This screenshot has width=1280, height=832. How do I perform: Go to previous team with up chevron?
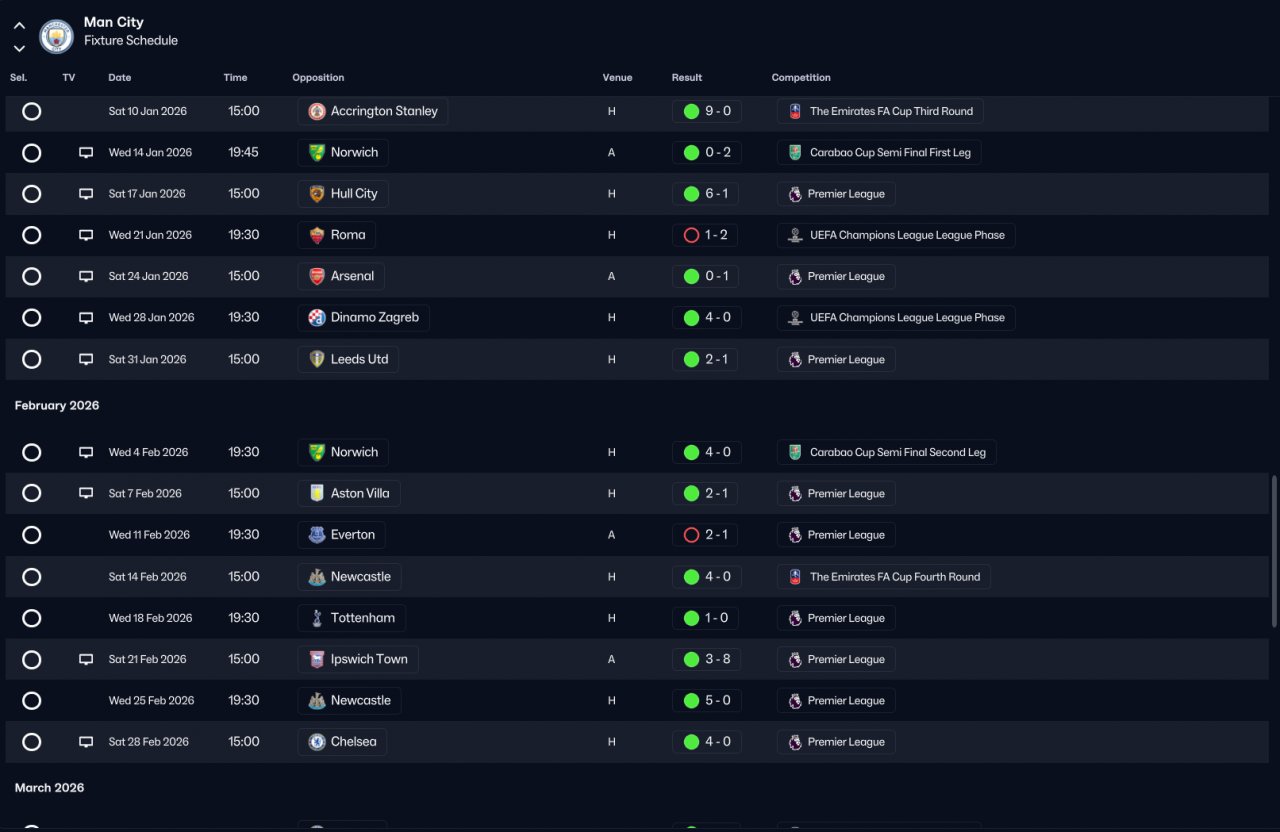[x=19, y=26]
